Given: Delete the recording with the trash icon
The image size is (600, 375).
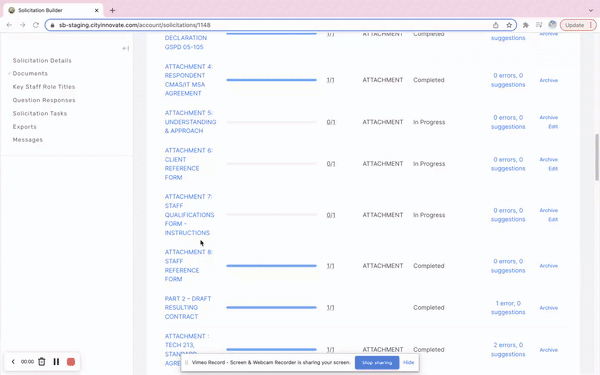Looking at the screenshot, I should pyautogui.click(x=42, y=362).
